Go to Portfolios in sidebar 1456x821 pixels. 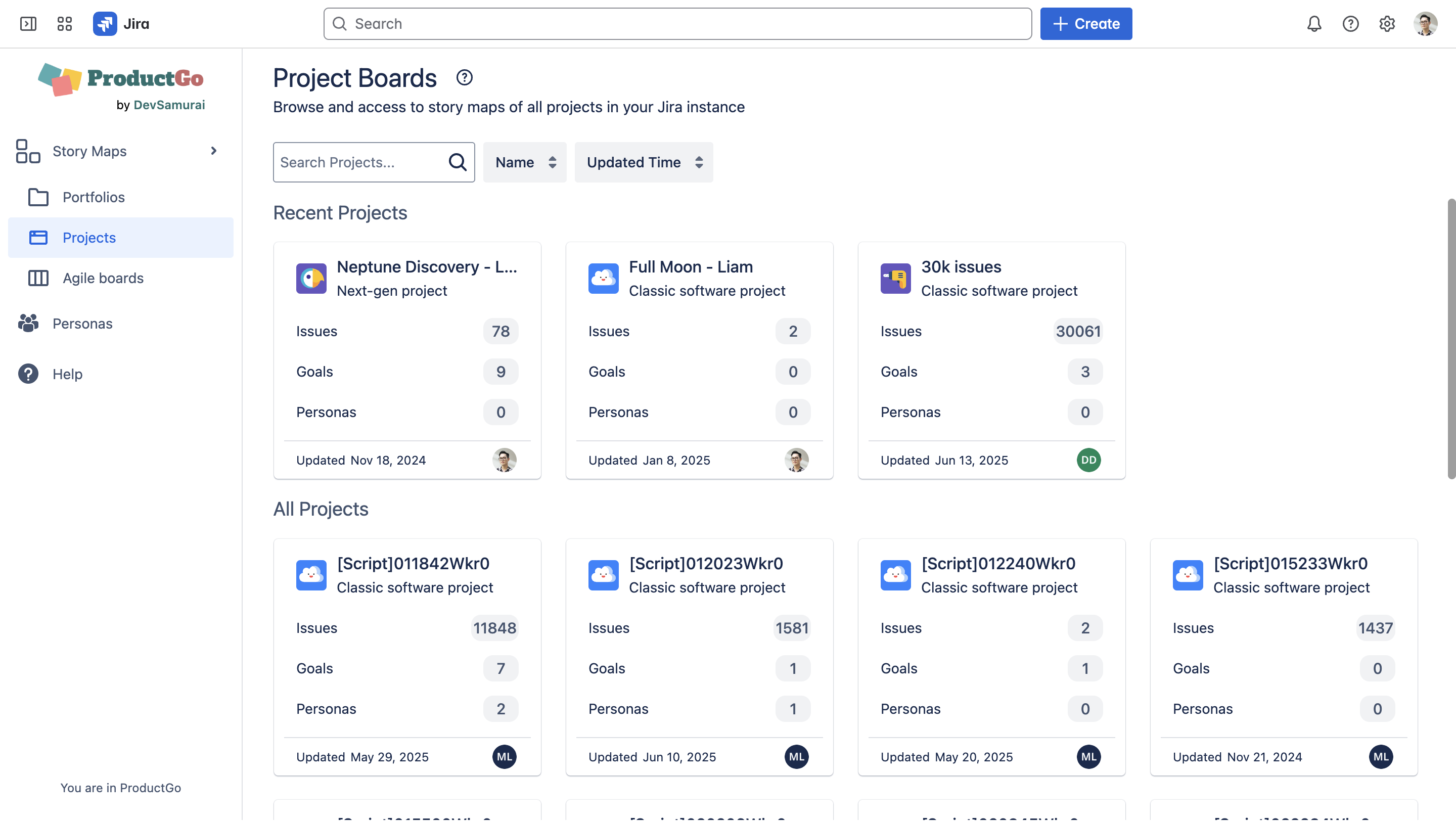[93, 197]
